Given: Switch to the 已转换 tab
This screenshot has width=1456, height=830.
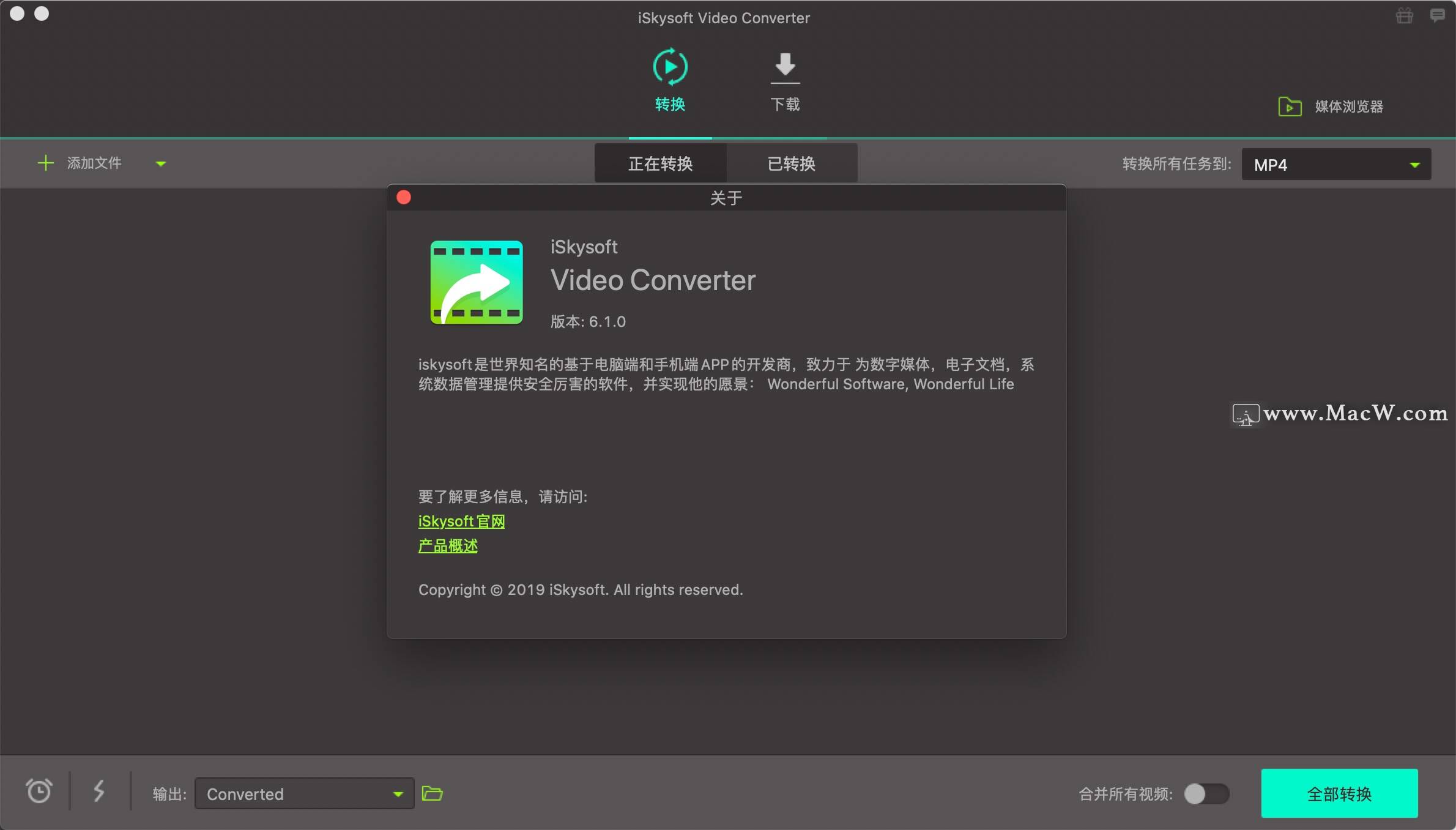Looking at the screenshot, I should [x=792, y=163].
